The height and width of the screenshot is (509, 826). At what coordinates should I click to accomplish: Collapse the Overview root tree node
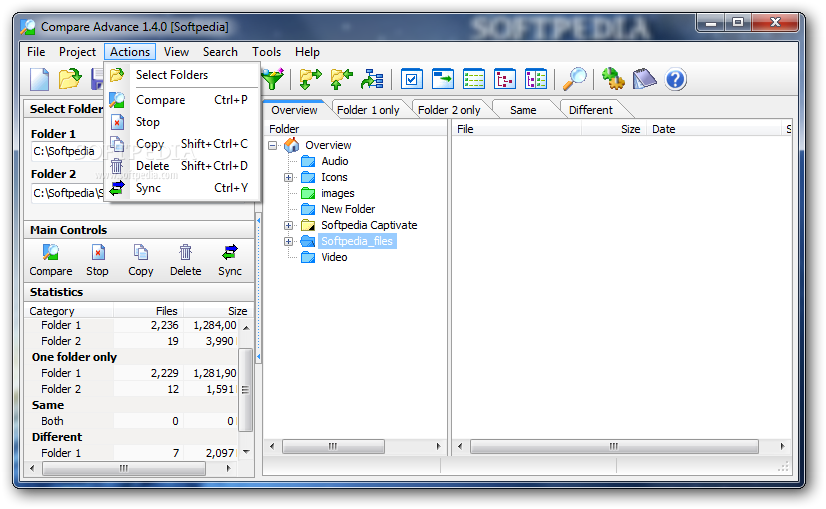click(x=272, y=145)
